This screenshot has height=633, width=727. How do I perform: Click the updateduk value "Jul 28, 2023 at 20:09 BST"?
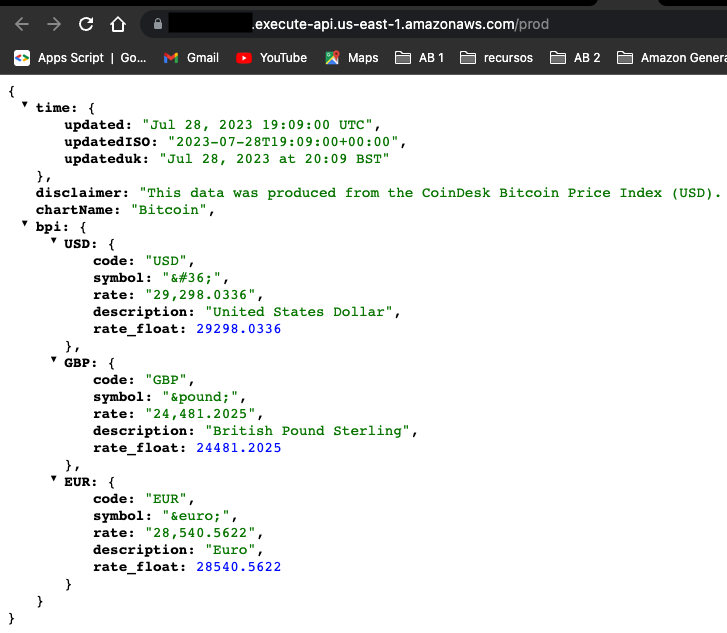(x=274, y=159)
